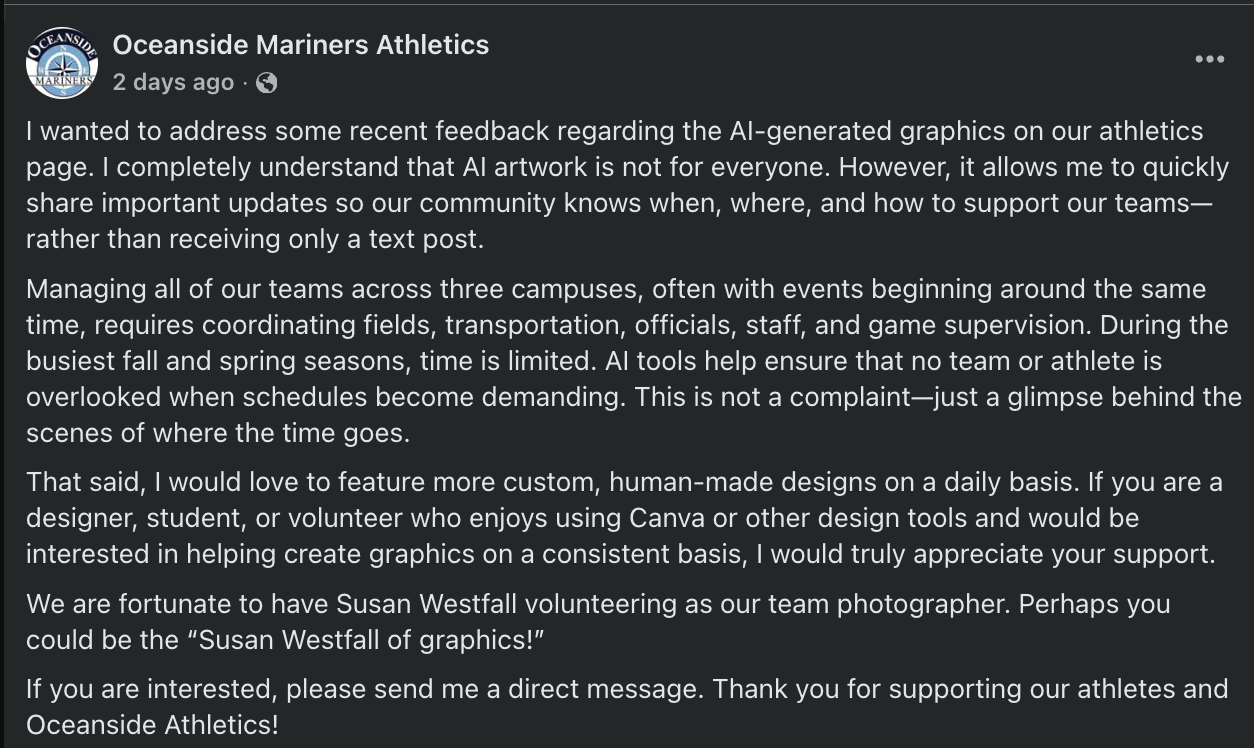Click the paragraph beginning "That said, I would love"
Screen dimensions: 1254x748
(x=624, y=518)
